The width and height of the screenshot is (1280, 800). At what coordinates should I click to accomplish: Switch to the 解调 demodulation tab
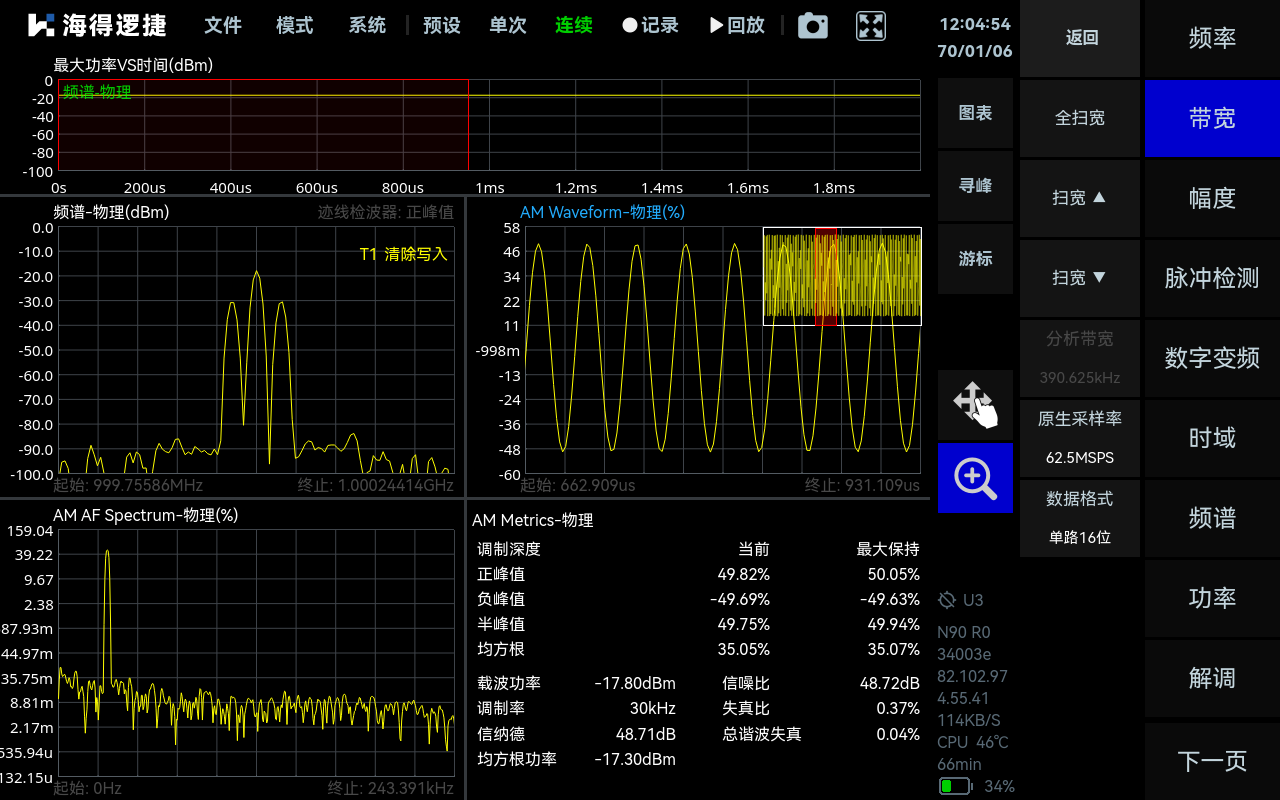(x=1212, y=678)
